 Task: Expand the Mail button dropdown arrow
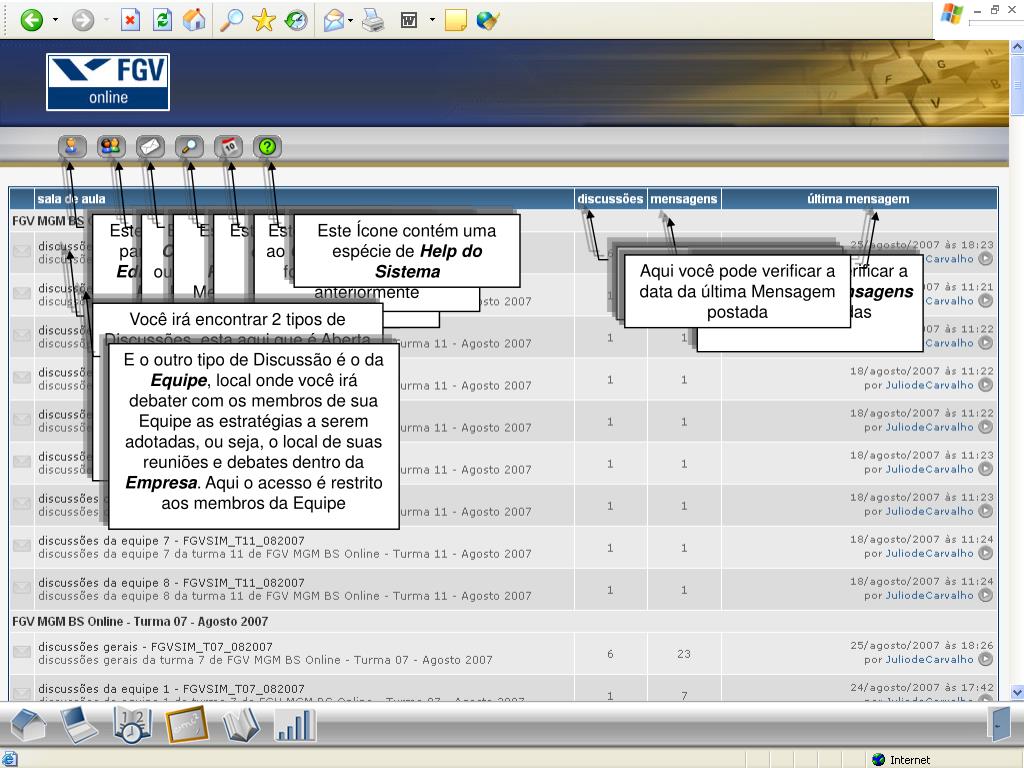coord(352,20)
